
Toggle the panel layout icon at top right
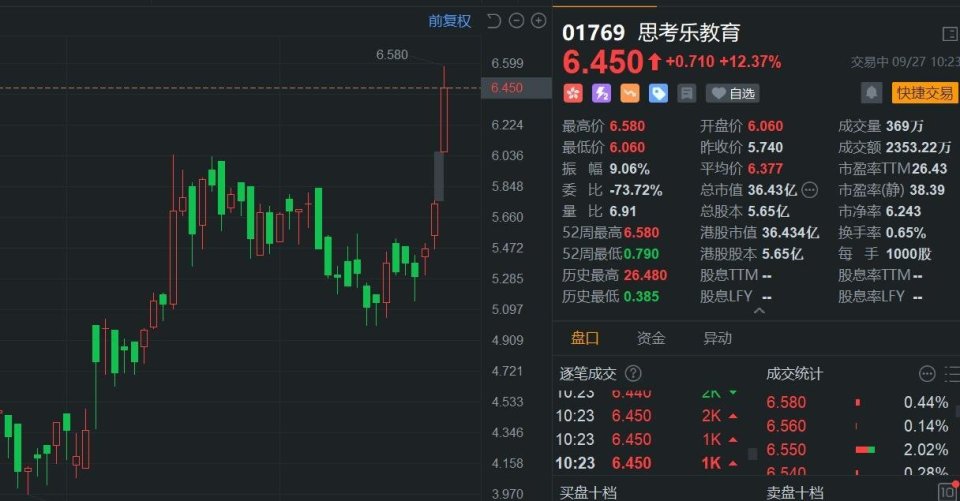950,34
